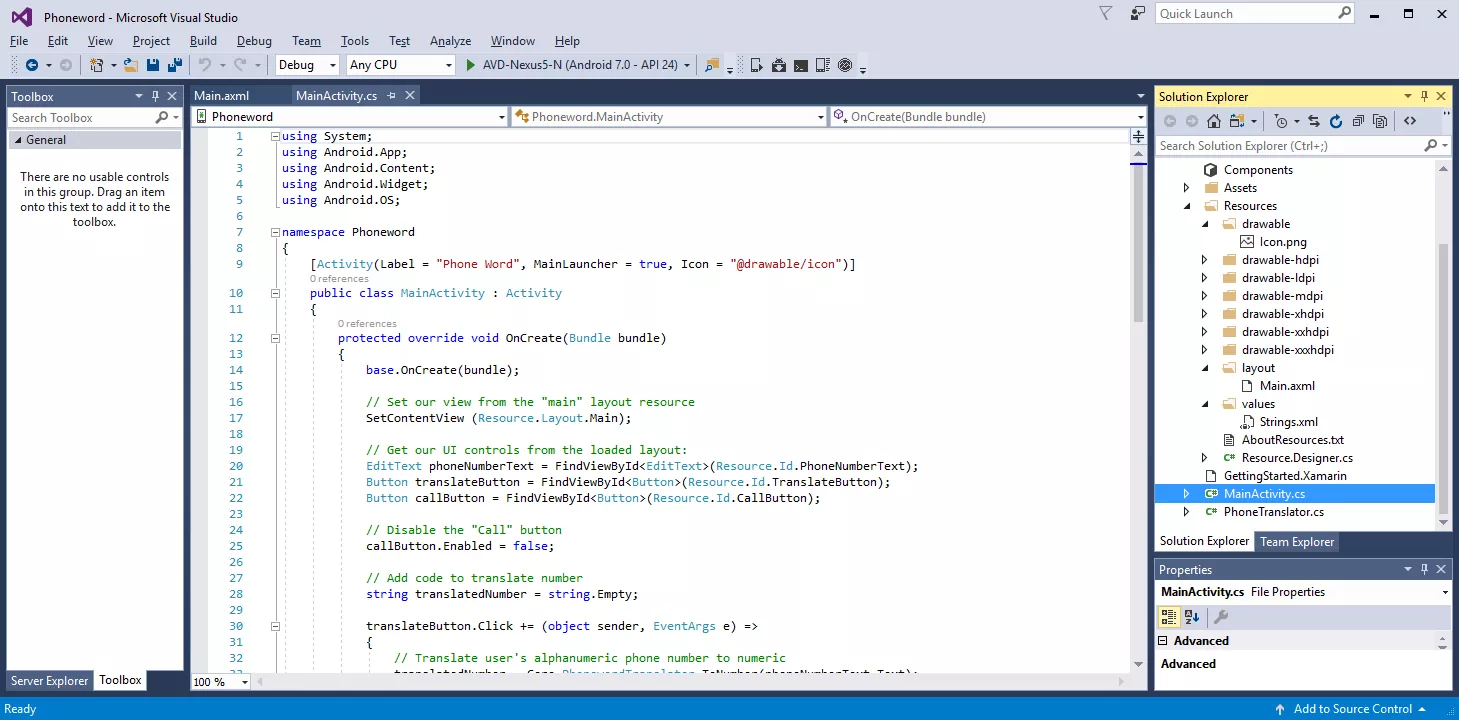Close the MainActivity.cs editor tab

point(410,95)
